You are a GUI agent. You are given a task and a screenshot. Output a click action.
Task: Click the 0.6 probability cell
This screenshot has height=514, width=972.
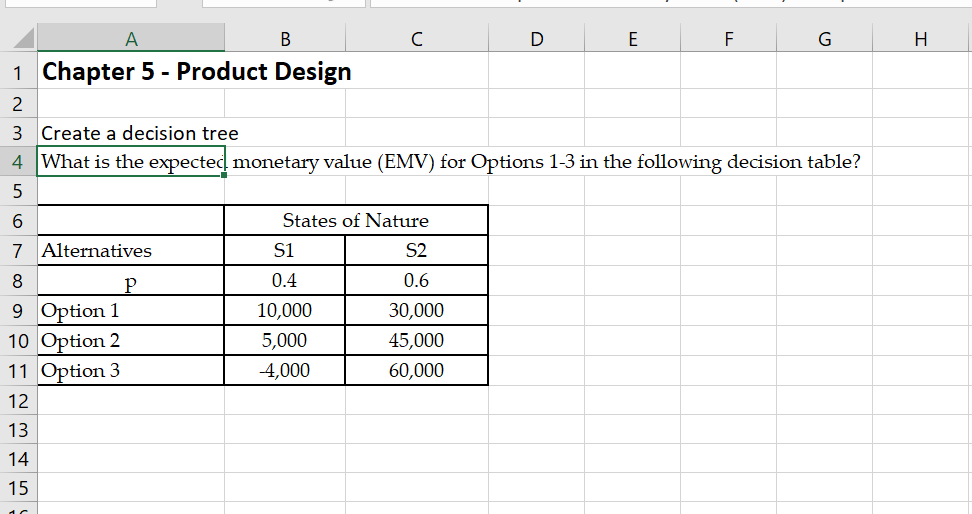(417, 281)
